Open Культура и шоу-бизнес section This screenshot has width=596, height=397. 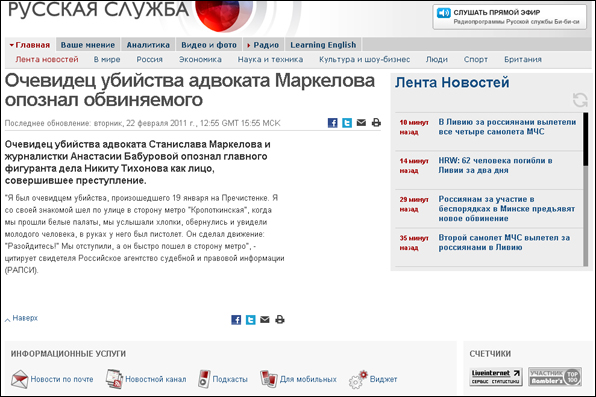click(x=365, y=59)
